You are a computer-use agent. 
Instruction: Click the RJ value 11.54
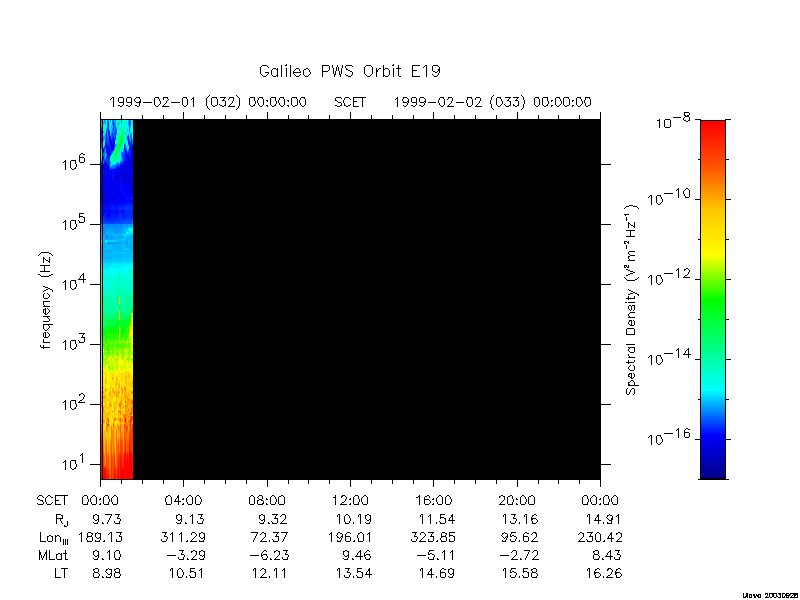[x=437, y=519]
